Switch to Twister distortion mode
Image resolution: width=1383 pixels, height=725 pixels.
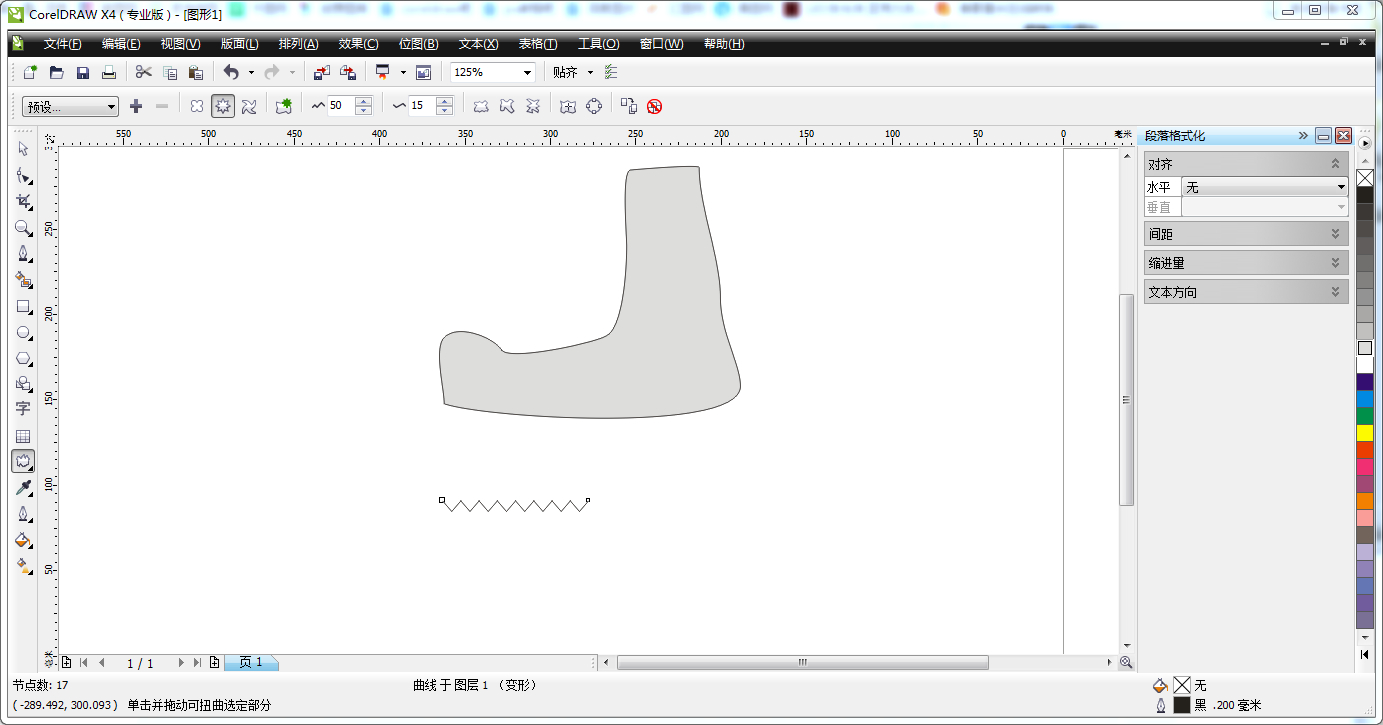(x=249, y=106)
